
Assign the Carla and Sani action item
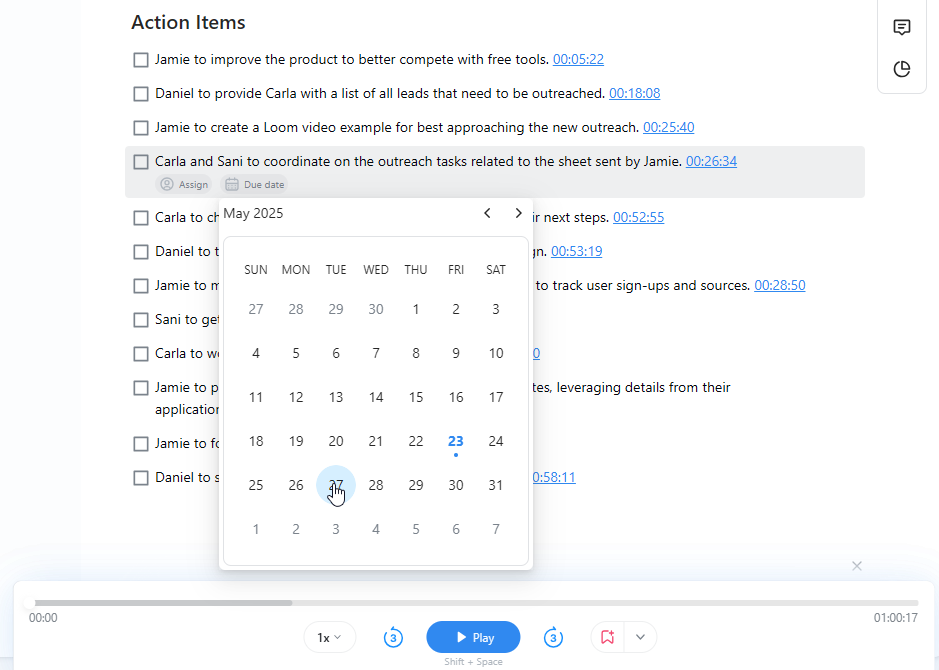(x=184, y=184)
